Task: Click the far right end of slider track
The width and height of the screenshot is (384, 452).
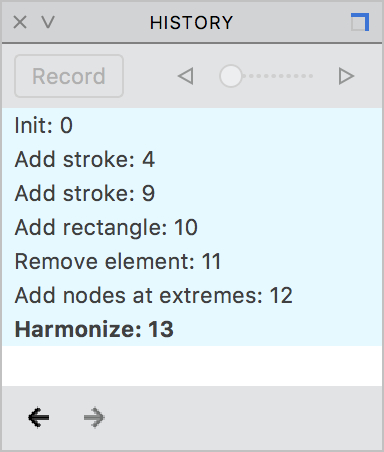Action: 311,76
